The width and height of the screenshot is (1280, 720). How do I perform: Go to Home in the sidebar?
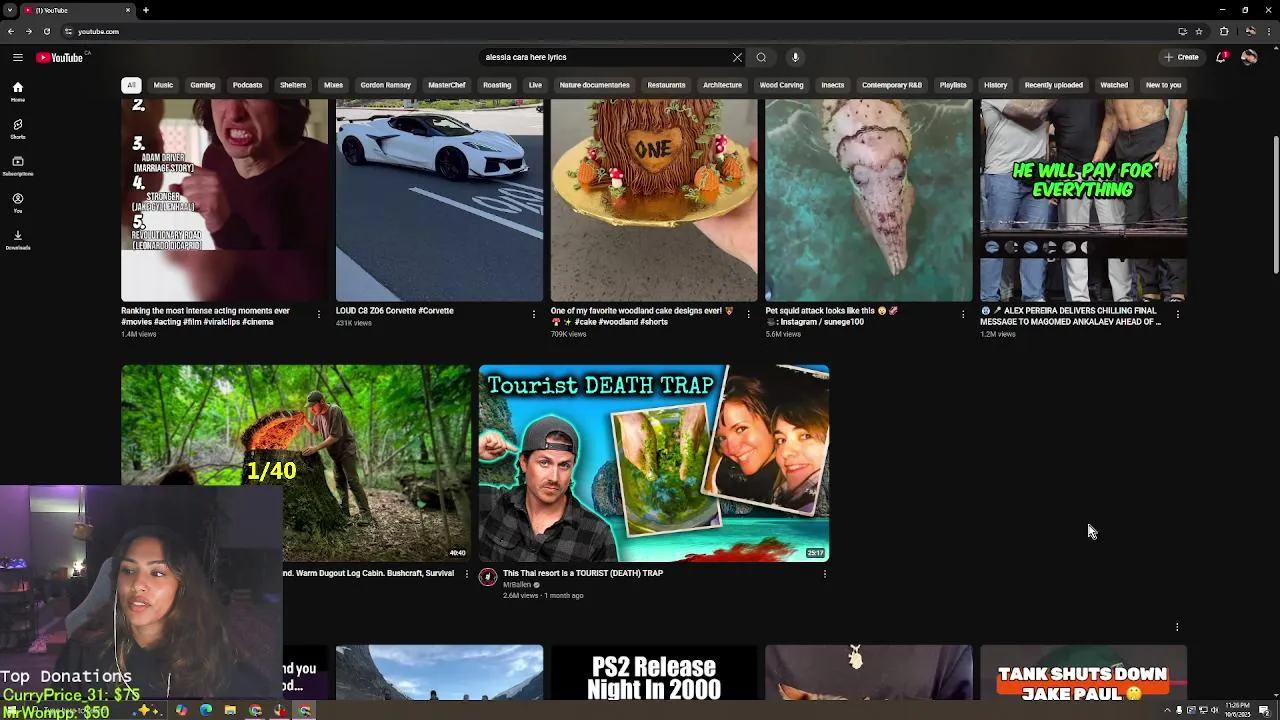click(x=17, y=92)
